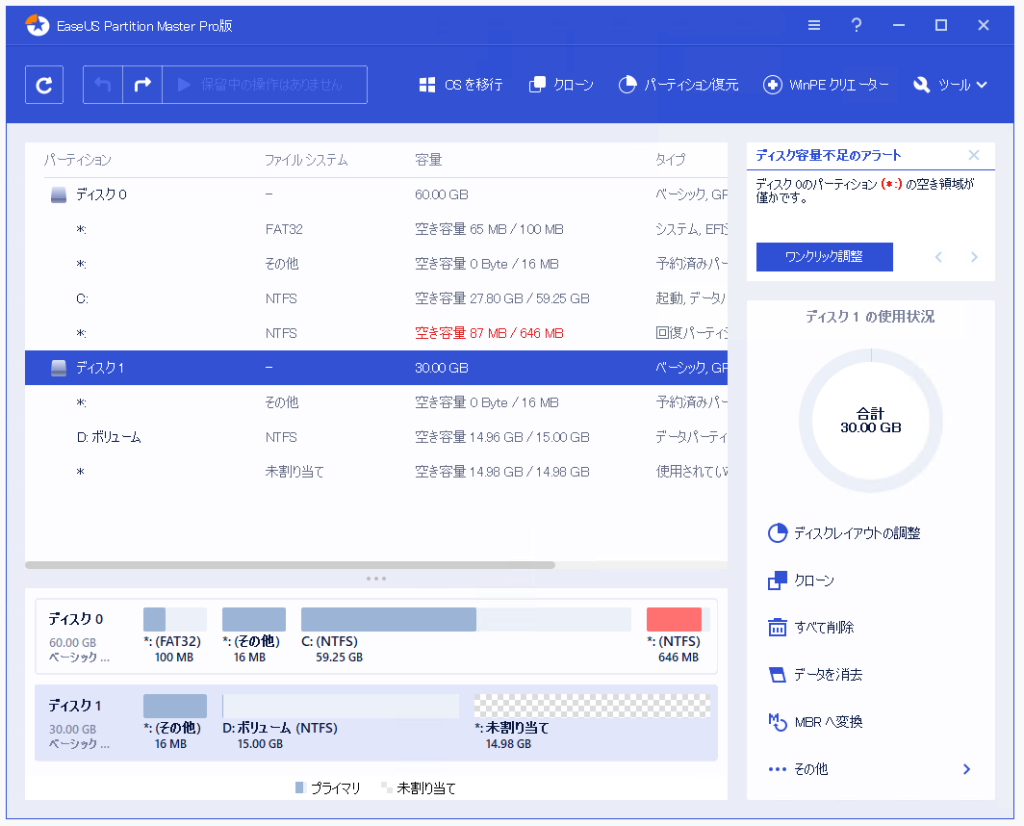Screen dimensions: 1024x826
Task: Click the EaseUS logo in title bar
Action: point(37,25)
